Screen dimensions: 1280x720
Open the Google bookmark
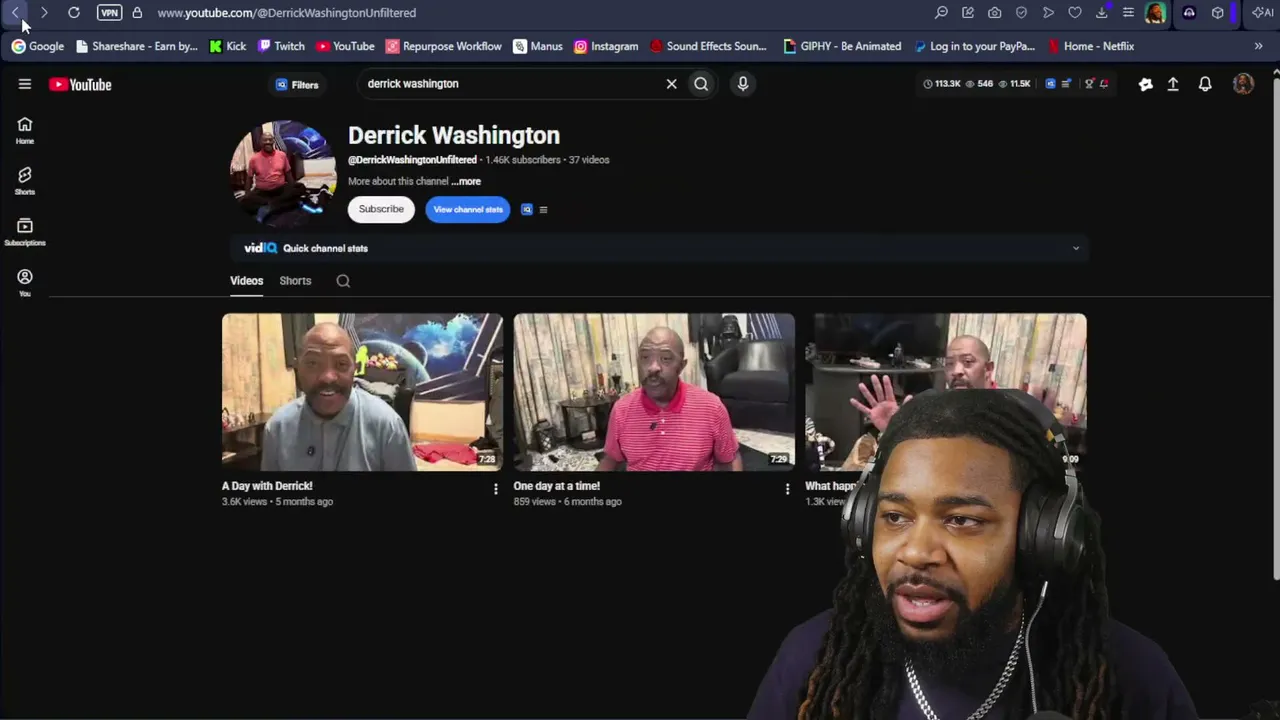(38, 46)
